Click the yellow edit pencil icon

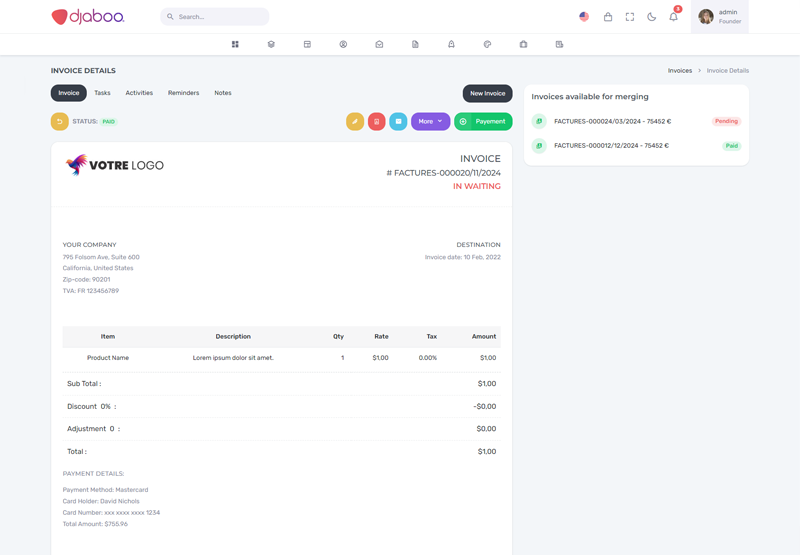pos(355,121)
